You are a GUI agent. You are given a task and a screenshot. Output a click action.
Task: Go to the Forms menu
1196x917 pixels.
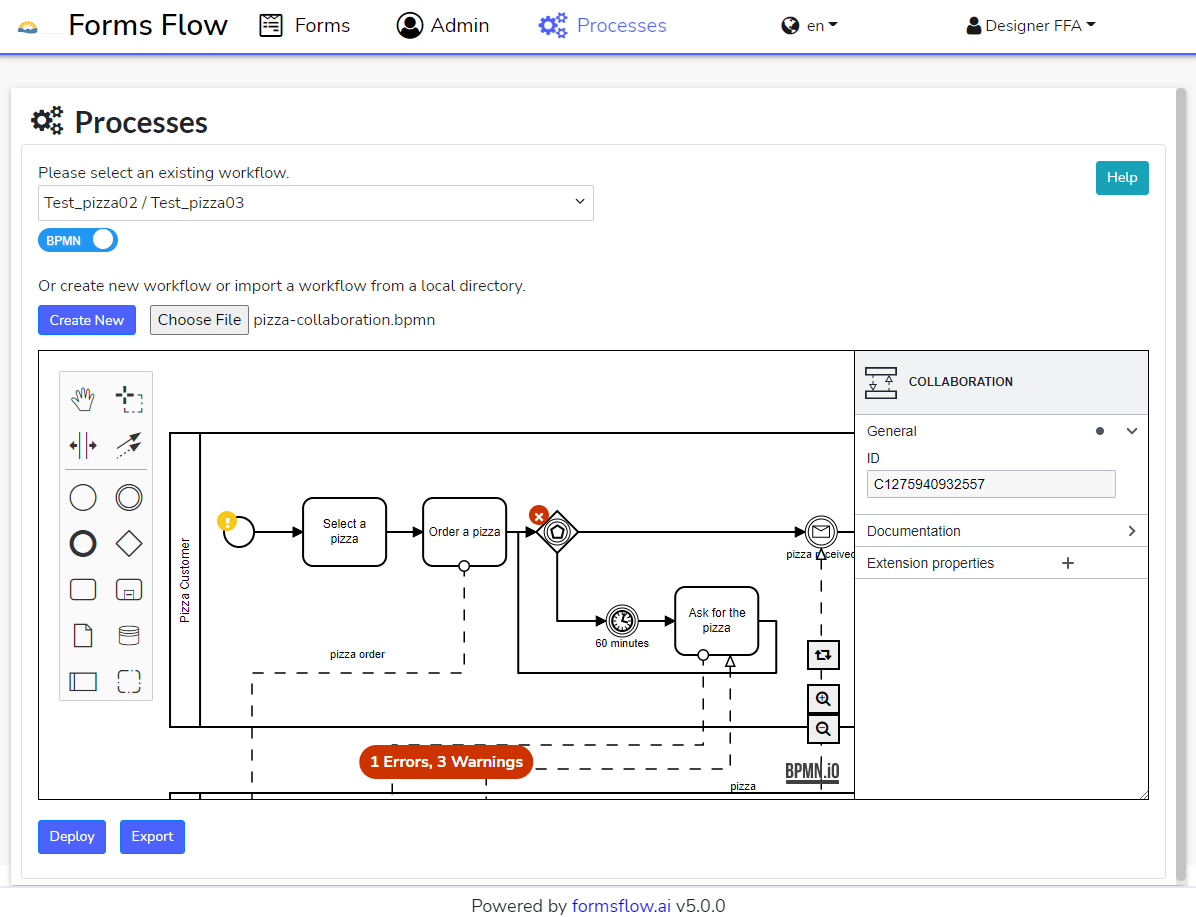click(x=305, y=26)
